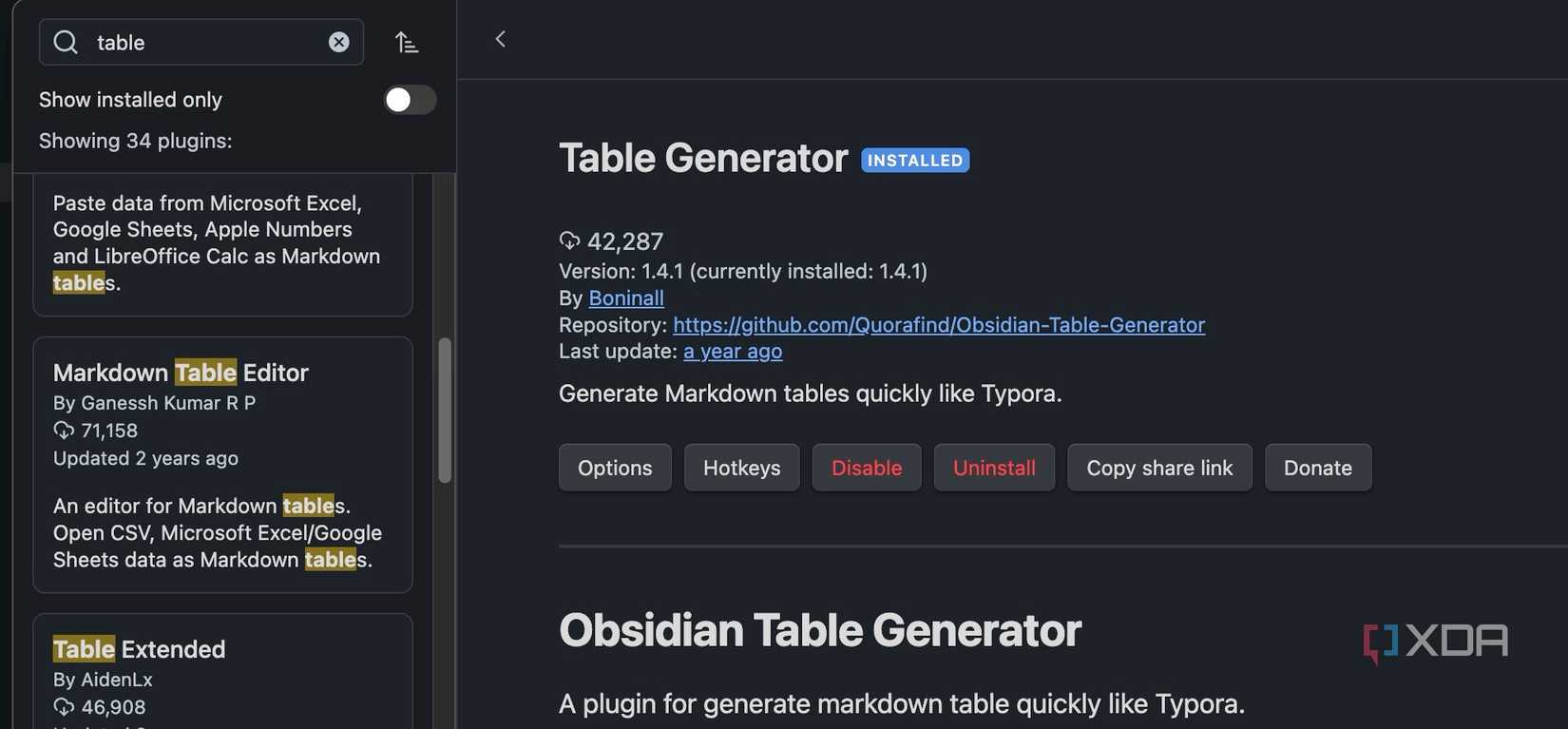Click the 'a year ago' update link
The width and height of the screenshot is (1568, 729).
tap(732, 350)
